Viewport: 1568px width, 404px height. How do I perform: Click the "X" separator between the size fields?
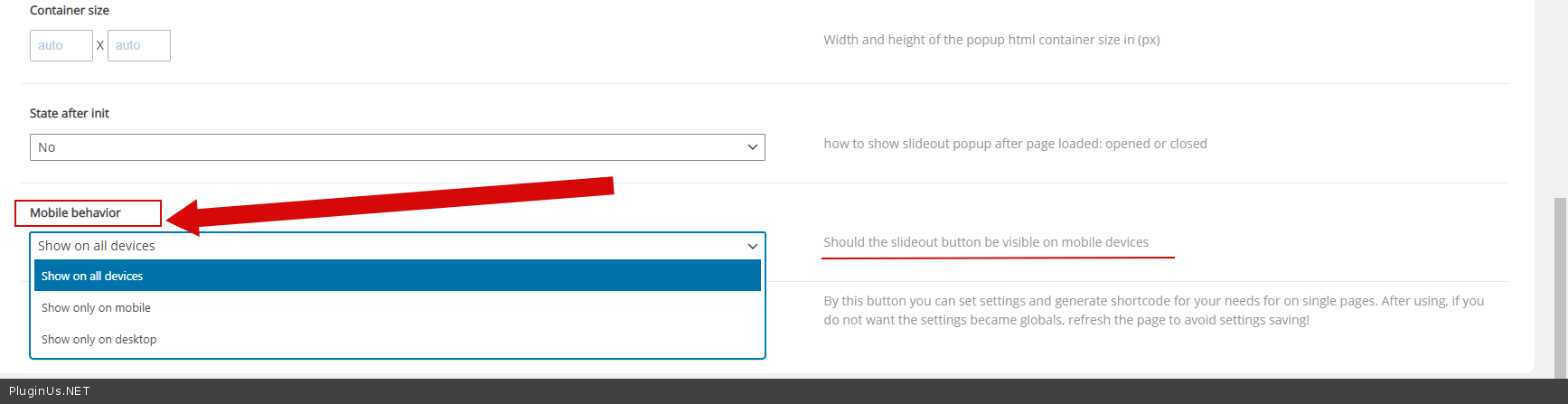[100, 45]
